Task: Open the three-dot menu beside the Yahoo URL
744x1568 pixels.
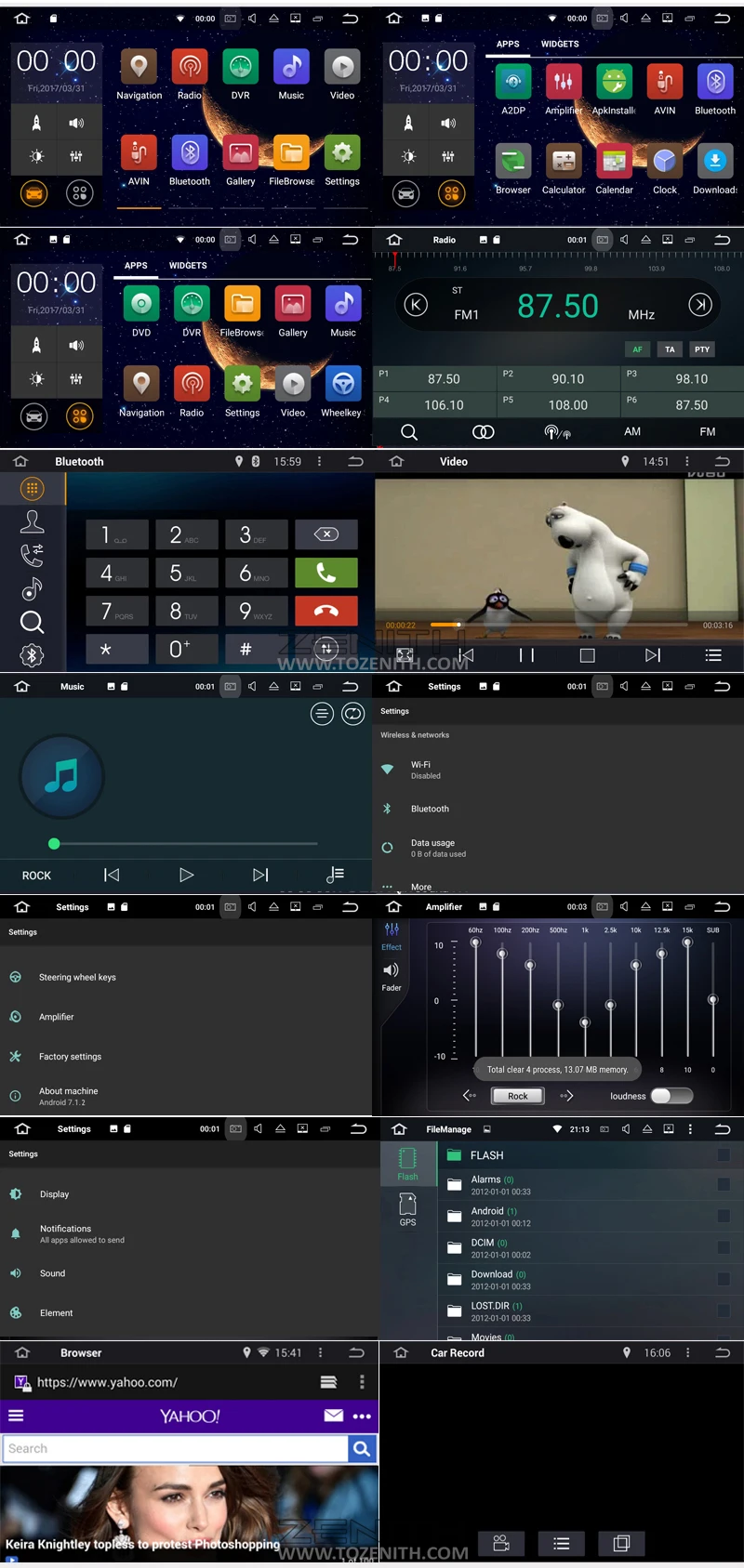Action: click(x=362, y=1382)
